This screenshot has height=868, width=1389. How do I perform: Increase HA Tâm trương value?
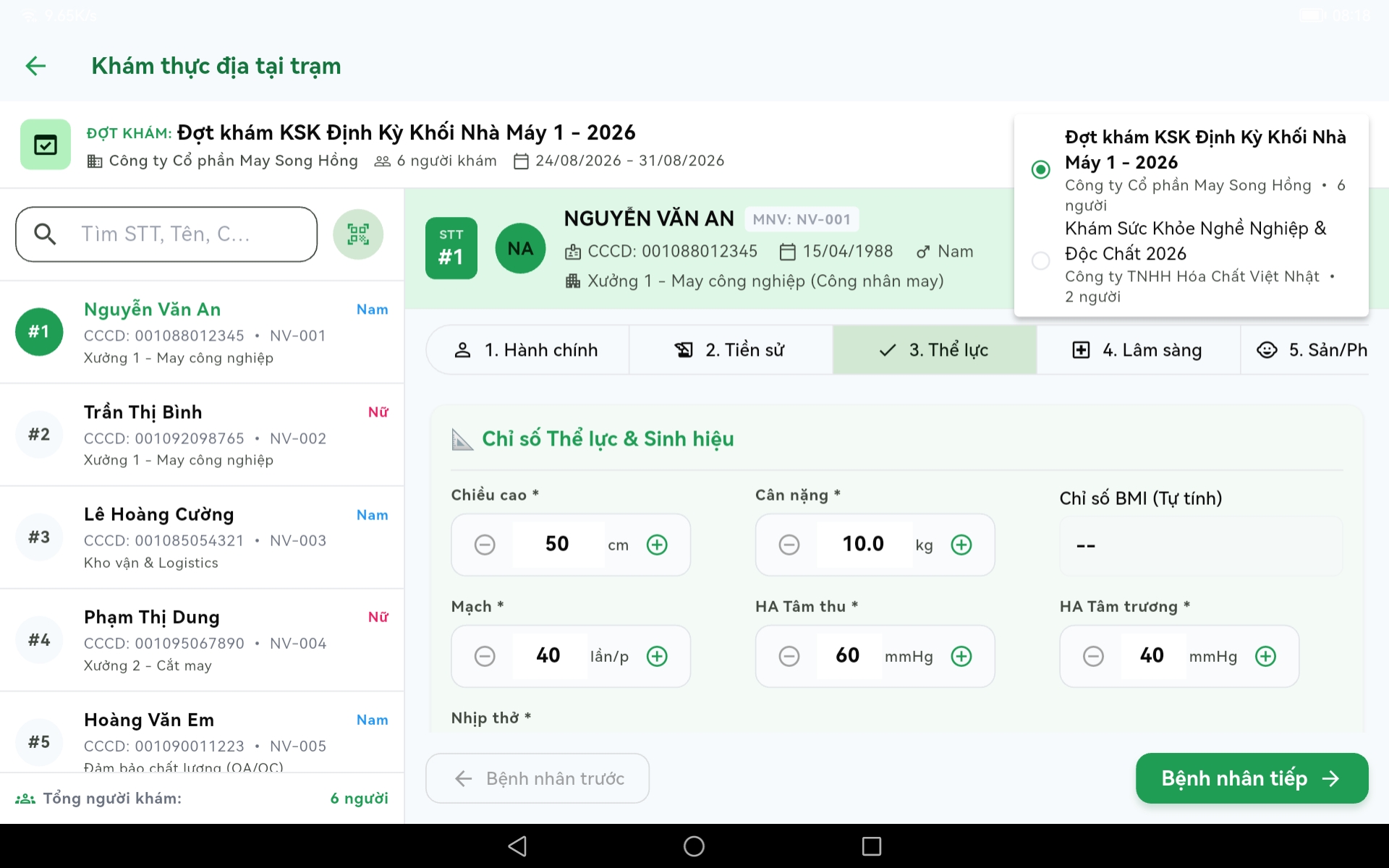(x=1265, y=656)
